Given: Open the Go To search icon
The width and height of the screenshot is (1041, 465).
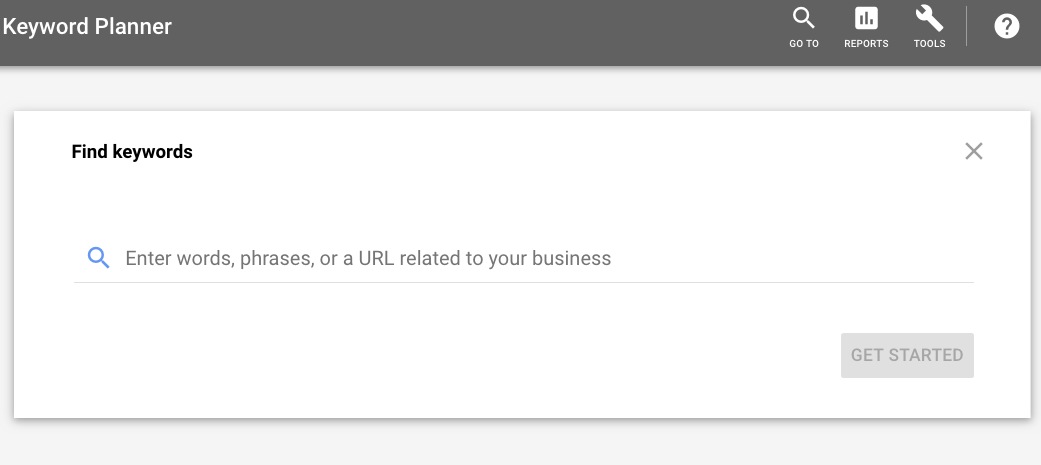Looking at the screenshot, I should click(803, 19).
